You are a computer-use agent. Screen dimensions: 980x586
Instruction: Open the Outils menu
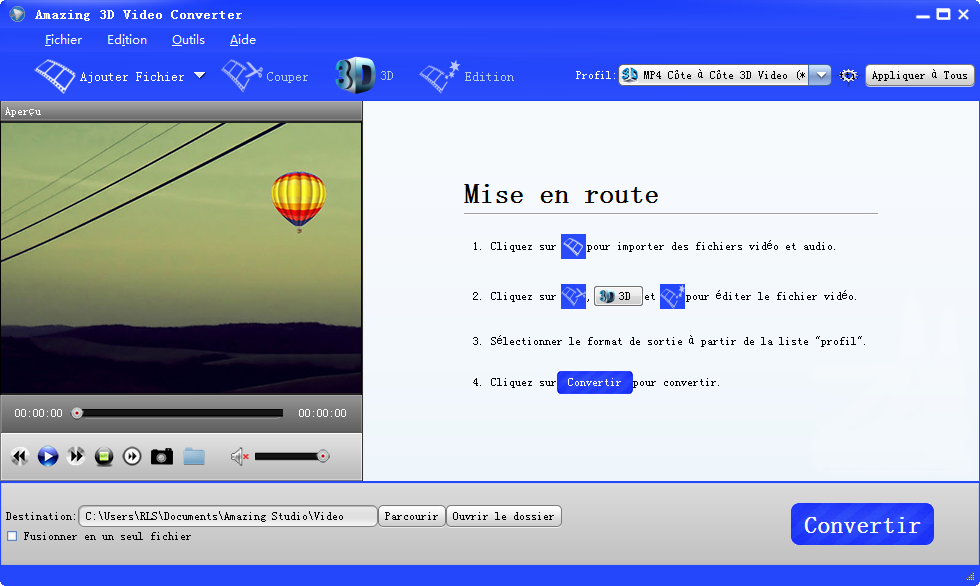(x=188, y=40)
